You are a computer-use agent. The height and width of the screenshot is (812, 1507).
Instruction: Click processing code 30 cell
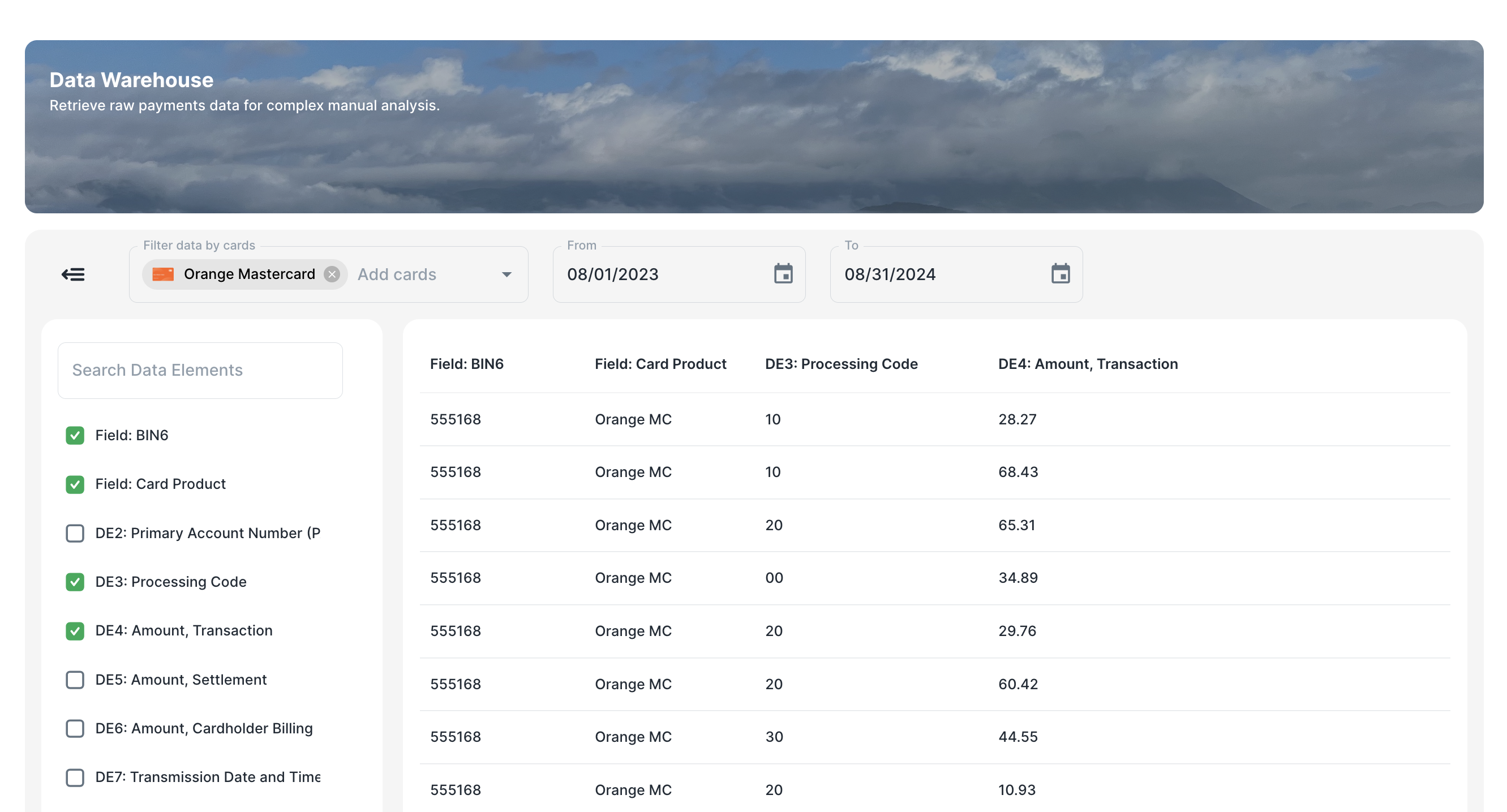click(x=774, y=737)
